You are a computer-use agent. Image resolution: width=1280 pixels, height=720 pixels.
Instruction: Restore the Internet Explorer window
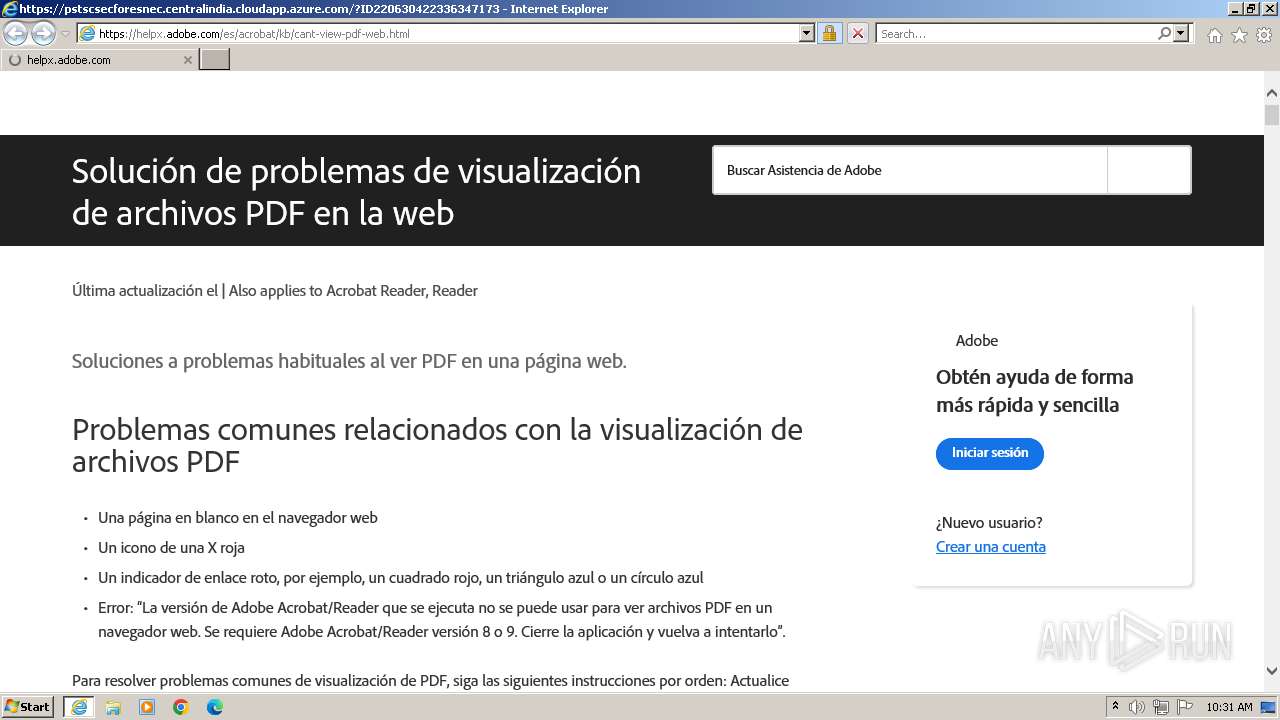coord(1250,8)
